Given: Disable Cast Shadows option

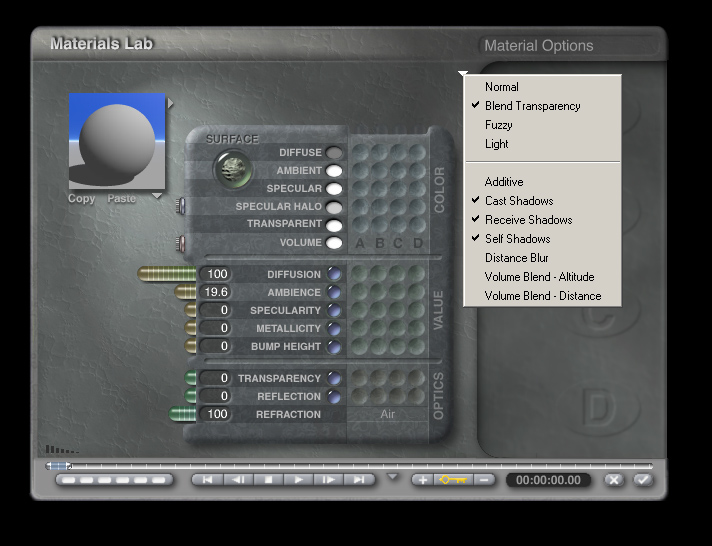Looking at the screenshot, I should point(543,201).
